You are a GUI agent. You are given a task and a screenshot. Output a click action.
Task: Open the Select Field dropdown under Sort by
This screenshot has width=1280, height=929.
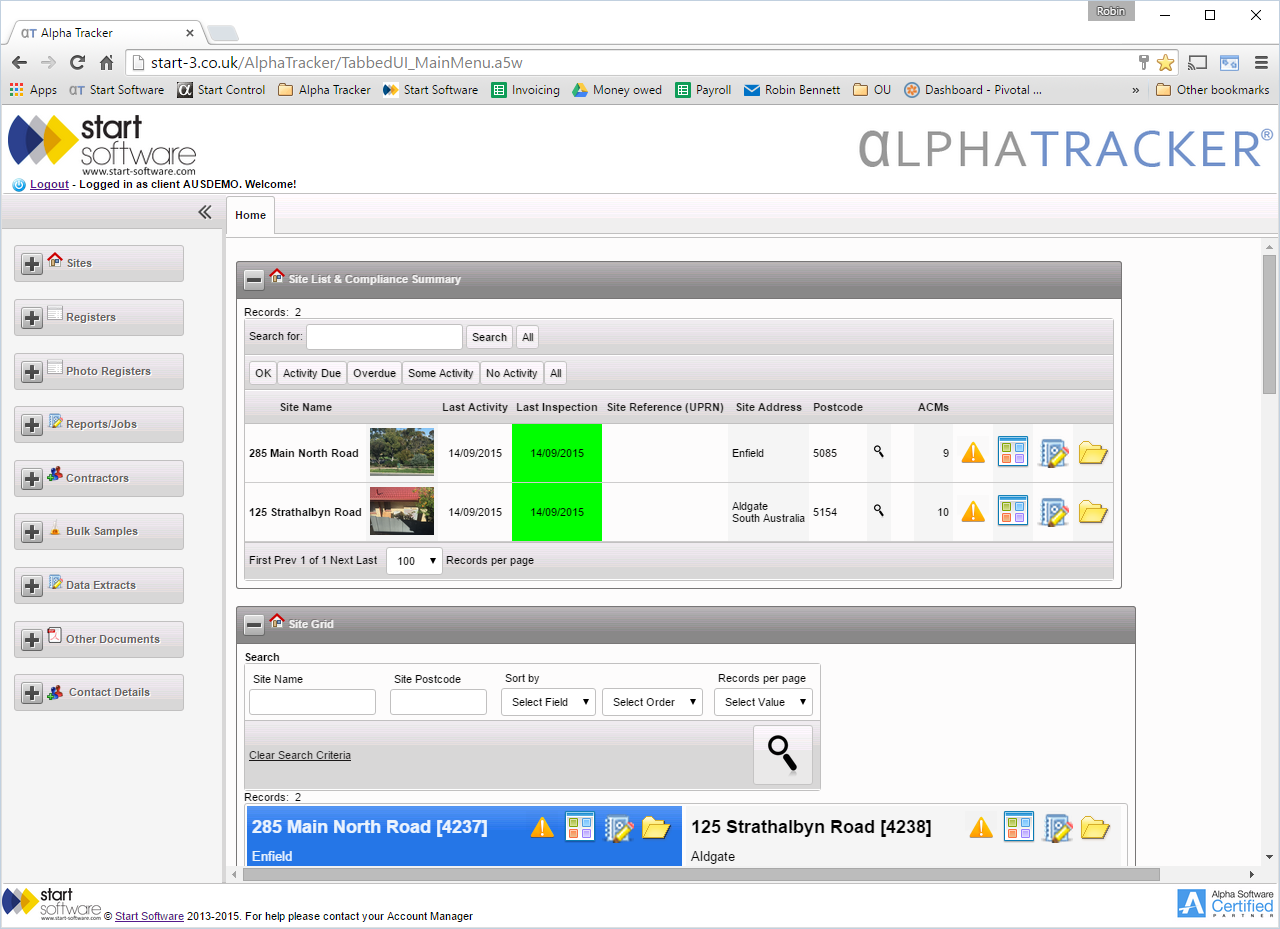point(547,701)
